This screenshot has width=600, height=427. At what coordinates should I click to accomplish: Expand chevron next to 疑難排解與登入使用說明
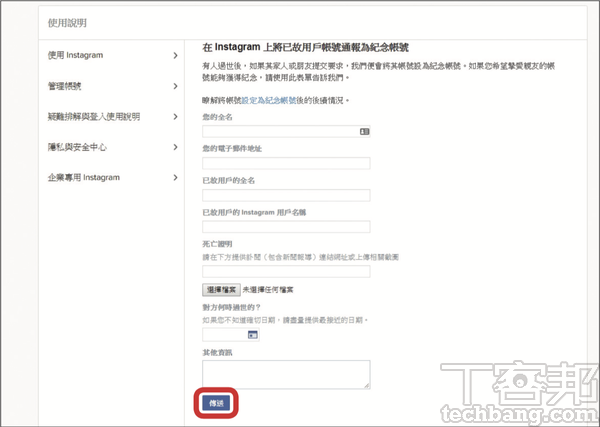click(x=175, y=116)
